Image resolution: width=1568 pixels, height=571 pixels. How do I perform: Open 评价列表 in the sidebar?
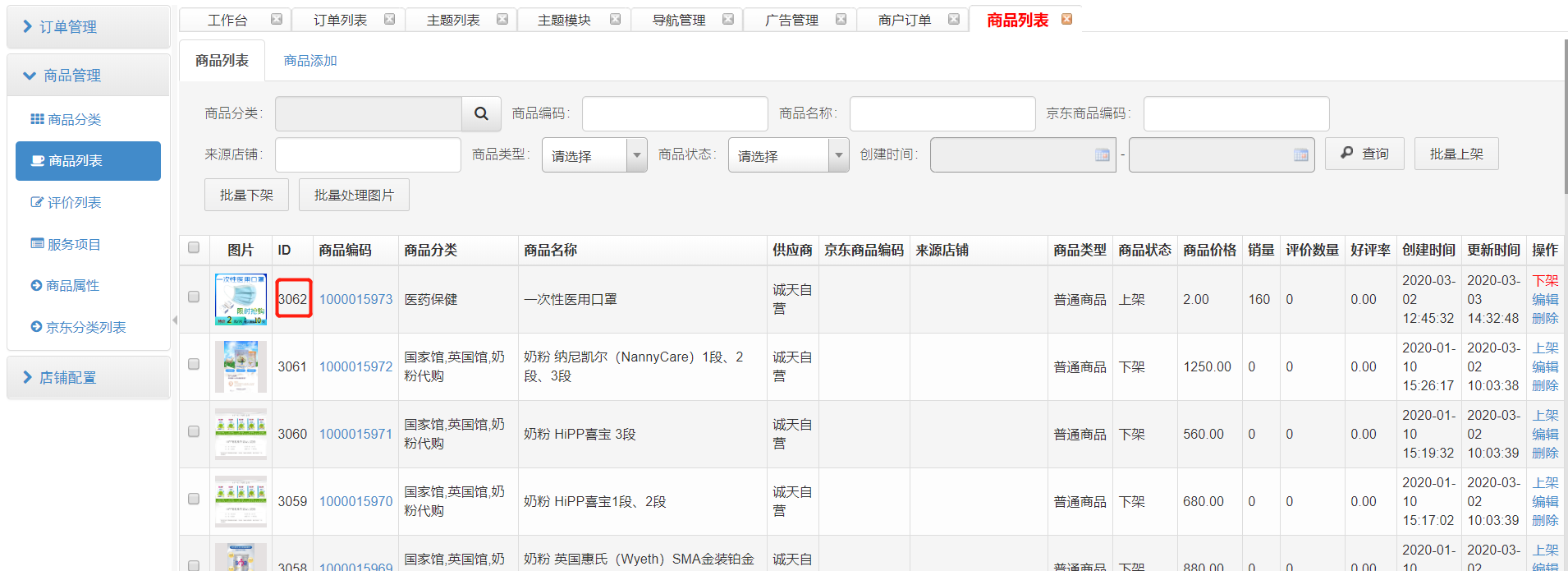tap(66, 202)
